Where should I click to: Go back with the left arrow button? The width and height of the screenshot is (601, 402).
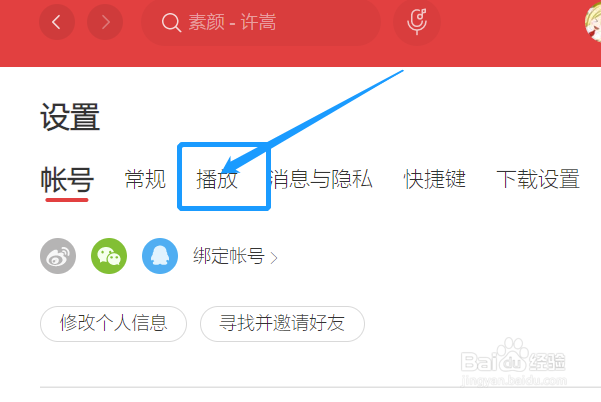57,22
